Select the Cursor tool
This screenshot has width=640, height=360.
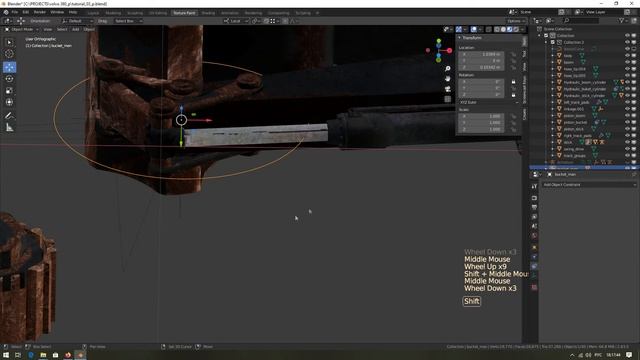point(9,54)
